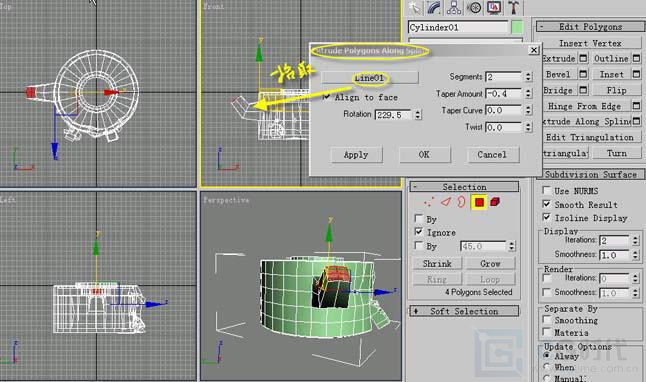Open Bevel settings box icon

pyautogui.click(x=583, y=74)
